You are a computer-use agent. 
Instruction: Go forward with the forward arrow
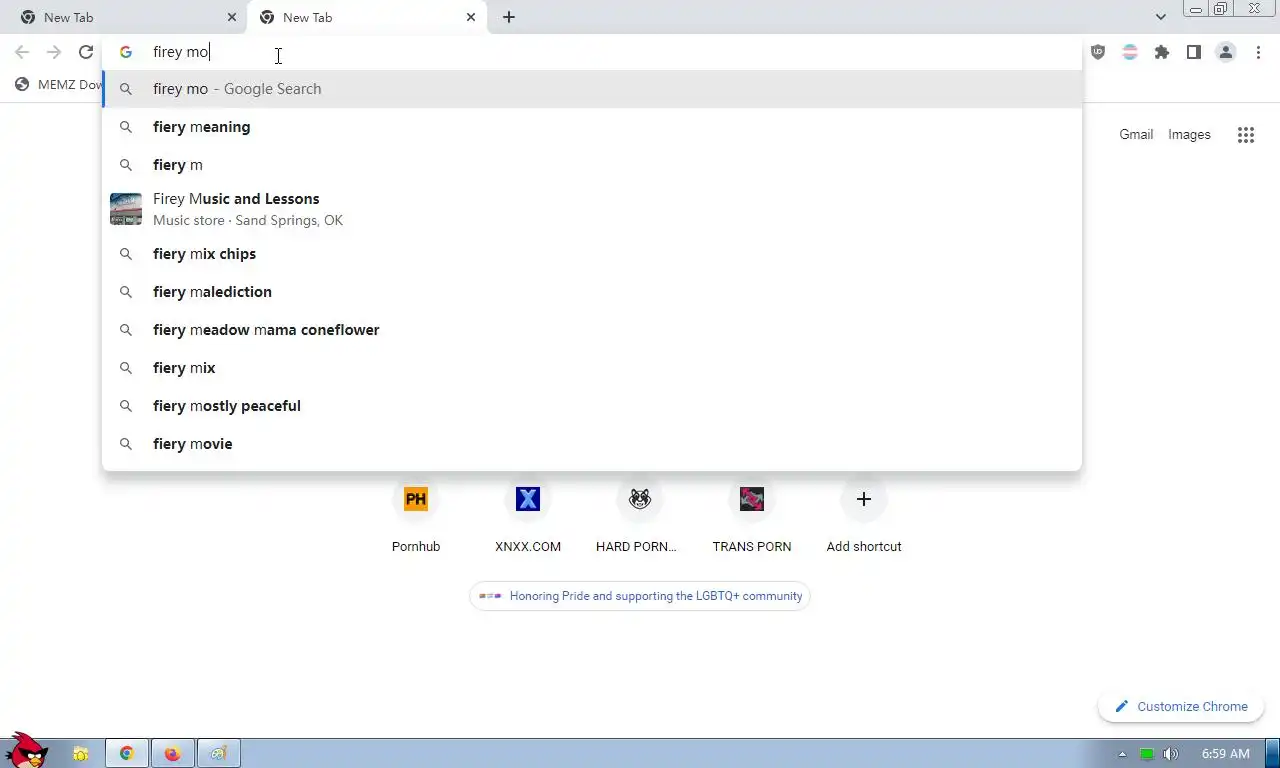tap(54, 52)
